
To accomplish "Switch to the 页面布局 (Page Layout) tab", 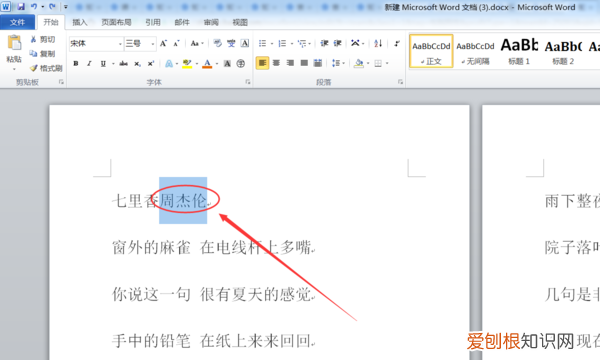I will (x=116, y=22).
